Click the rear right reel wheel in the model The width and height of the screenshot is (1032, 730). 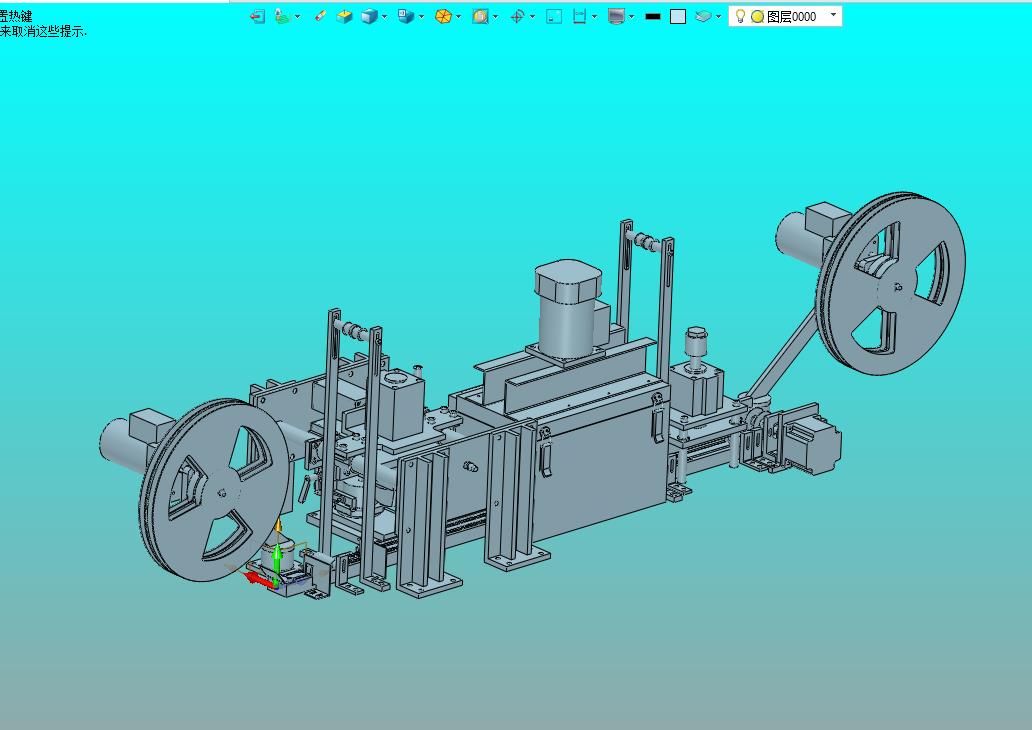890,284
